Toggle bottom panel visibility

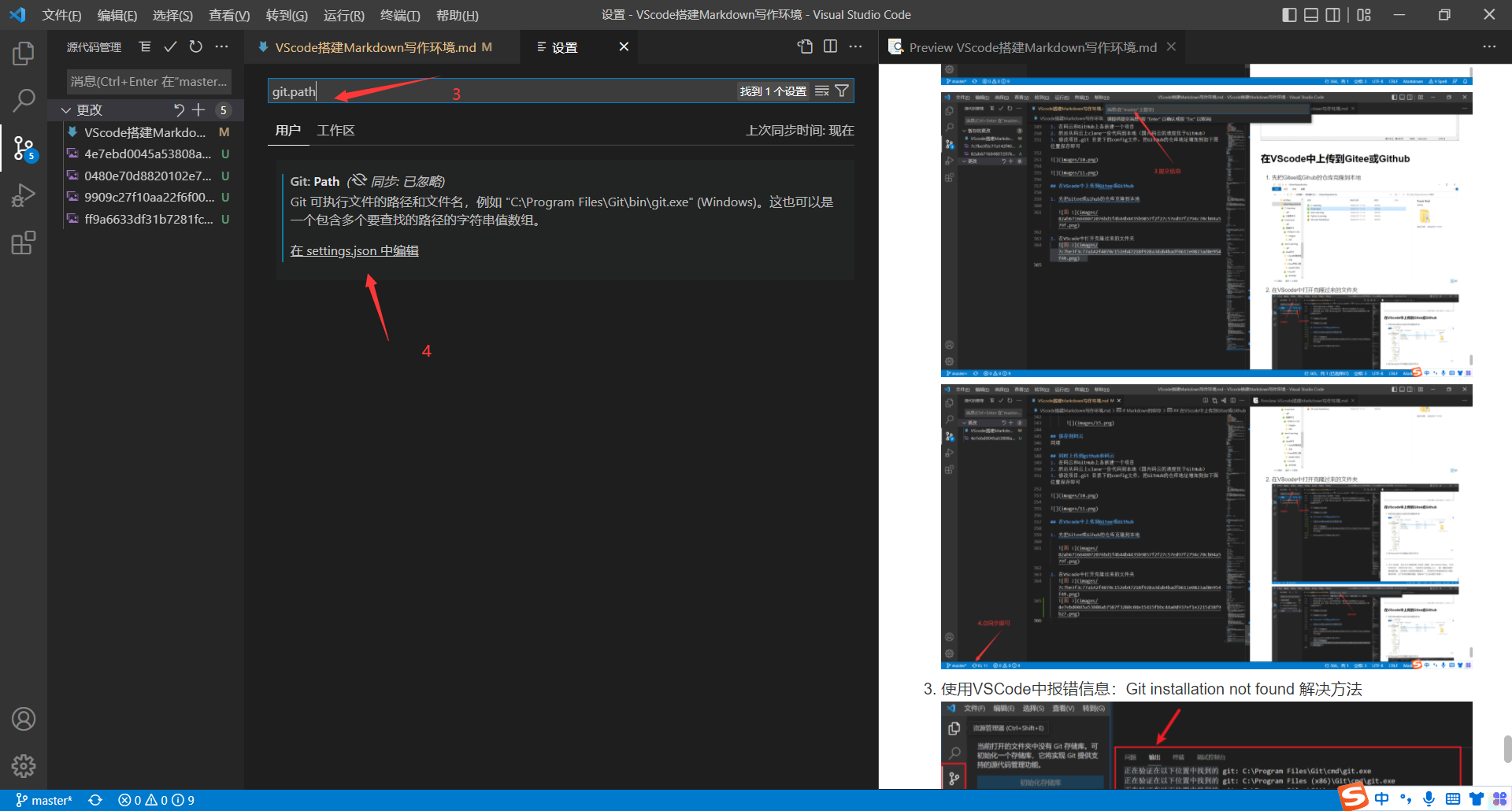(x=1311, y=15)
